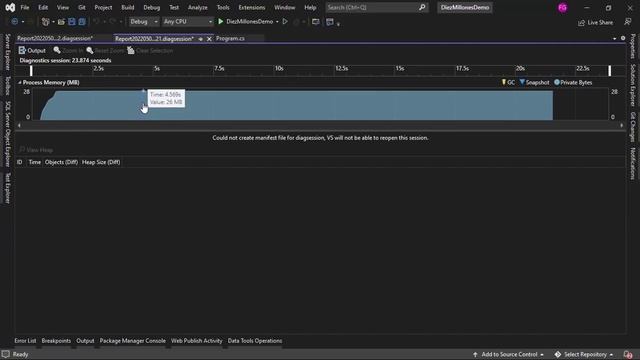Click the Clear Selection icon
The width and height of the screenshot is (640, 360).
pyautogui.click(x=131, y=50)
